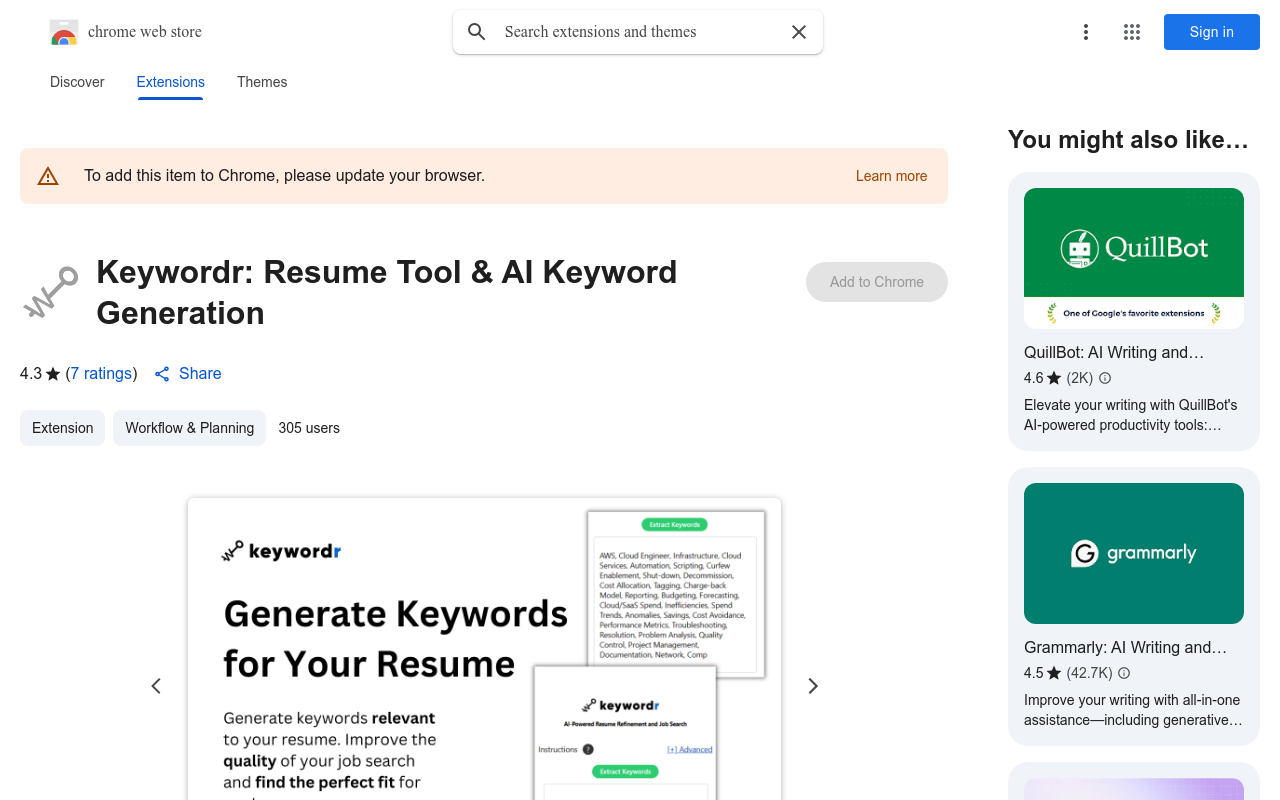Follow the Learn more link
This screenshot has height=800, width=1280.
click(x=891, y=176)
